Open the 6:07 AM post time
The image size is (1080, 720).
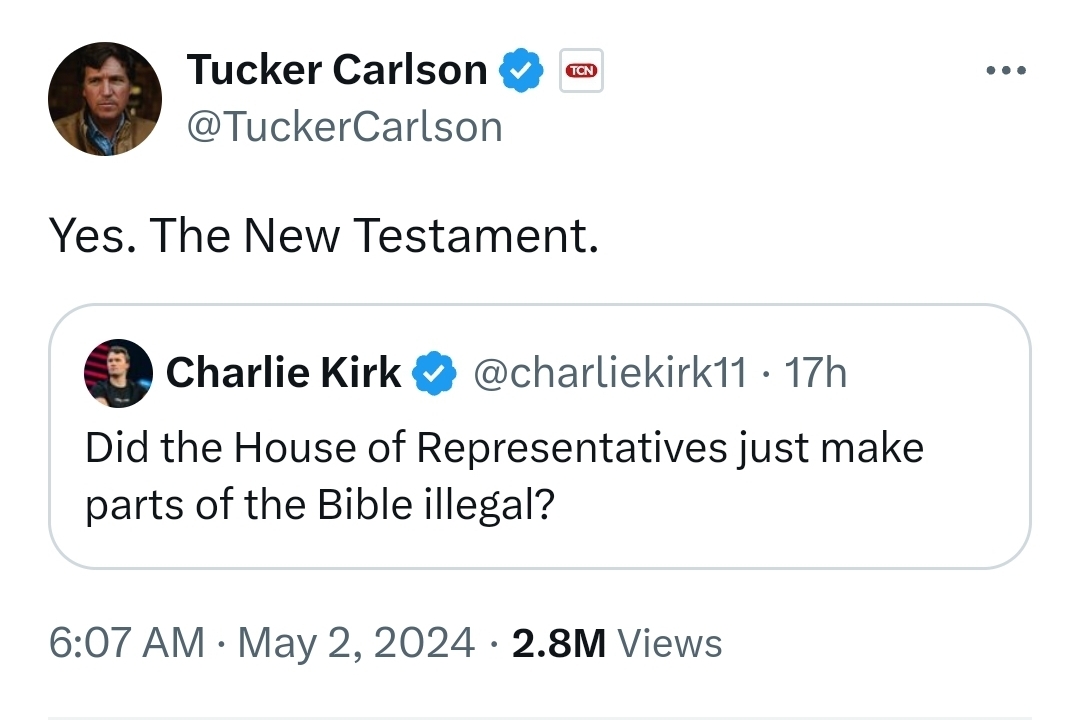(127, 642)
